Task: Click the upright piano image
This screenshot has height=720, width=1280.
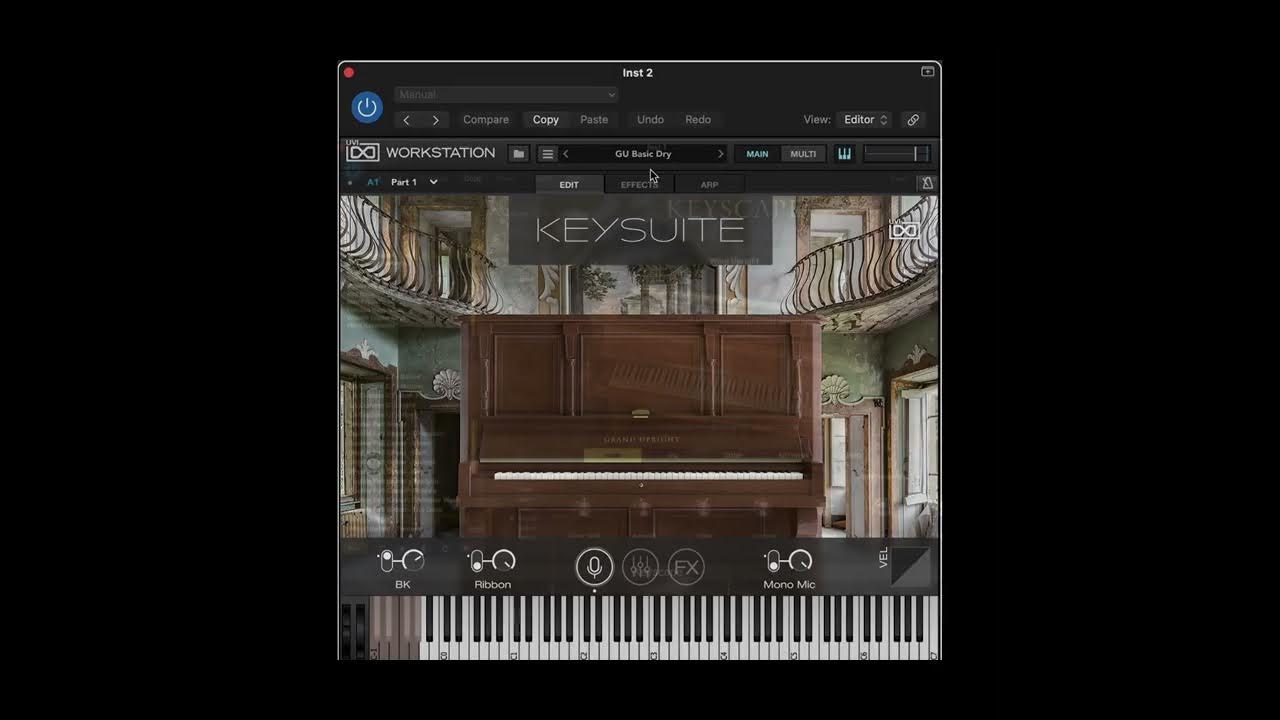Action: (x=640, y=428)
